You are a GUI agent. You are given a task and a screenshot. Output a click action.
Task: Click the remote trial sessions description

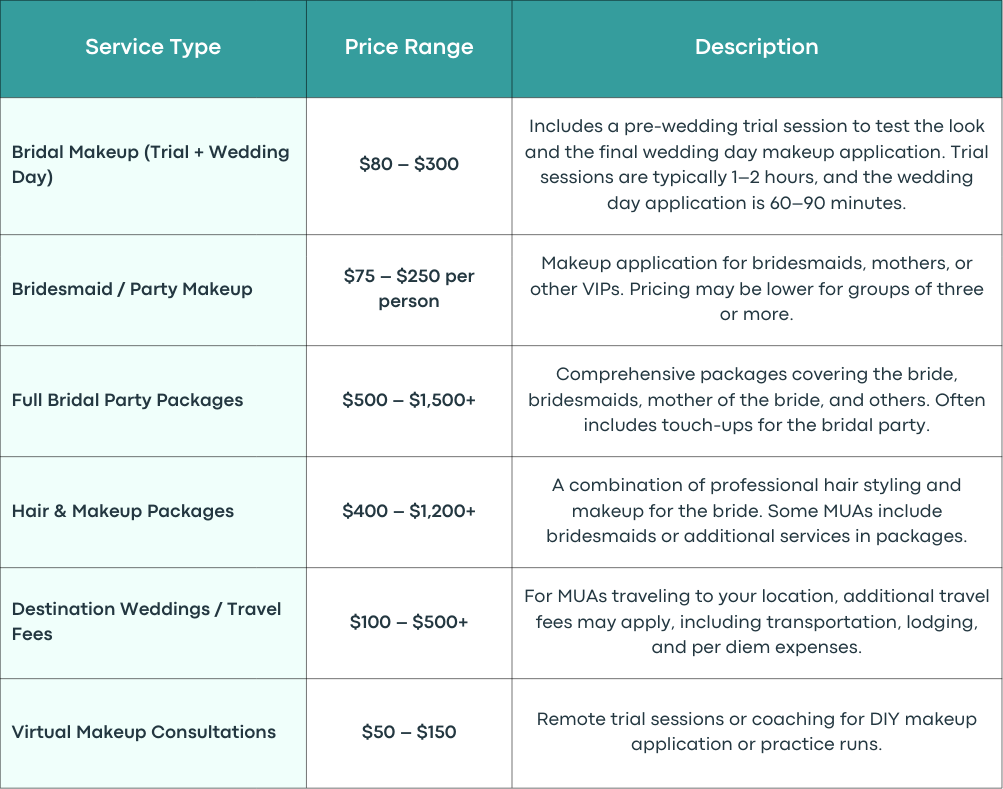(x=757, y=732)
